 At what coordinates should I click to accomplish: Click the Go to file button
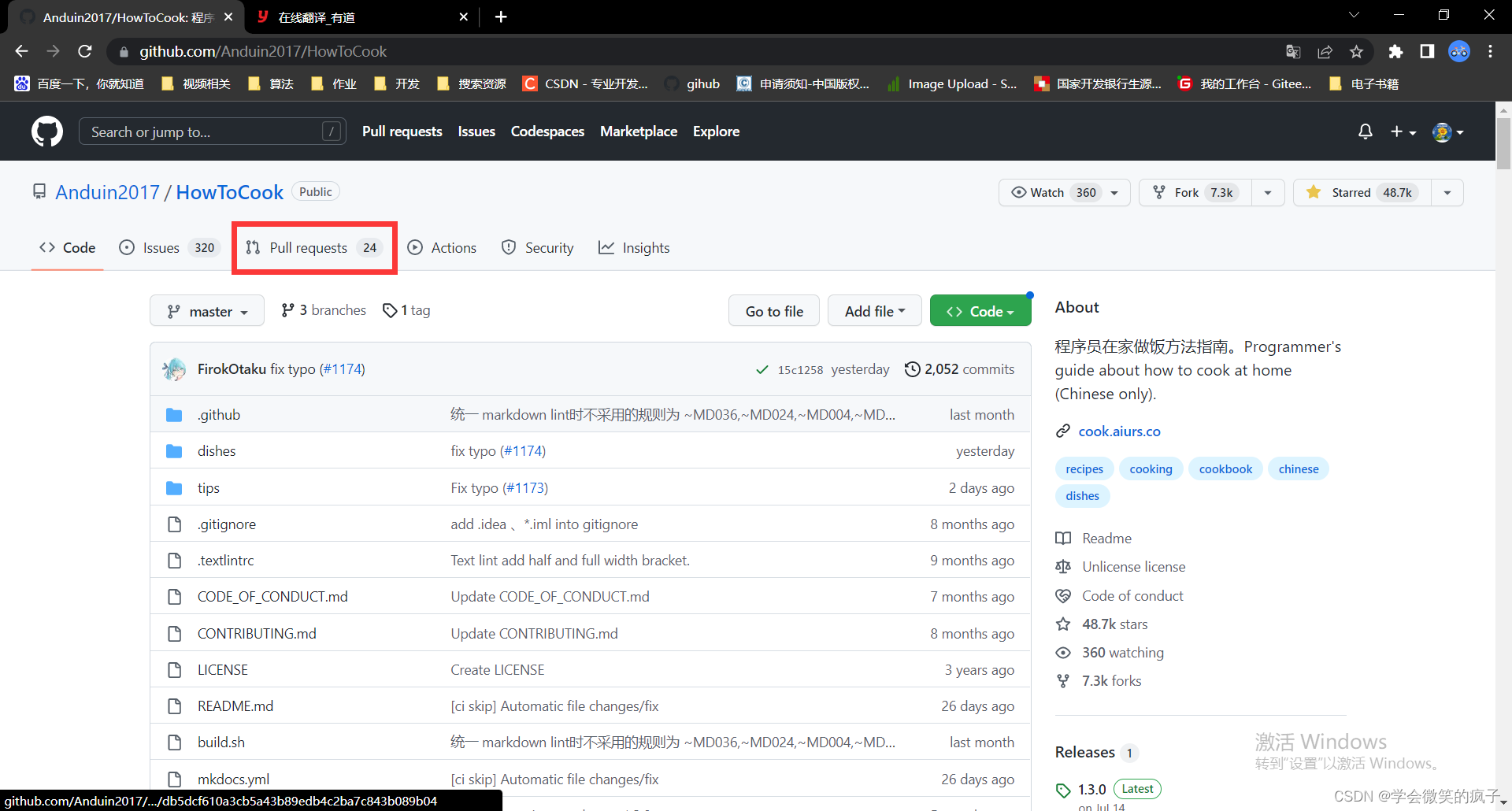click(774, 311)
